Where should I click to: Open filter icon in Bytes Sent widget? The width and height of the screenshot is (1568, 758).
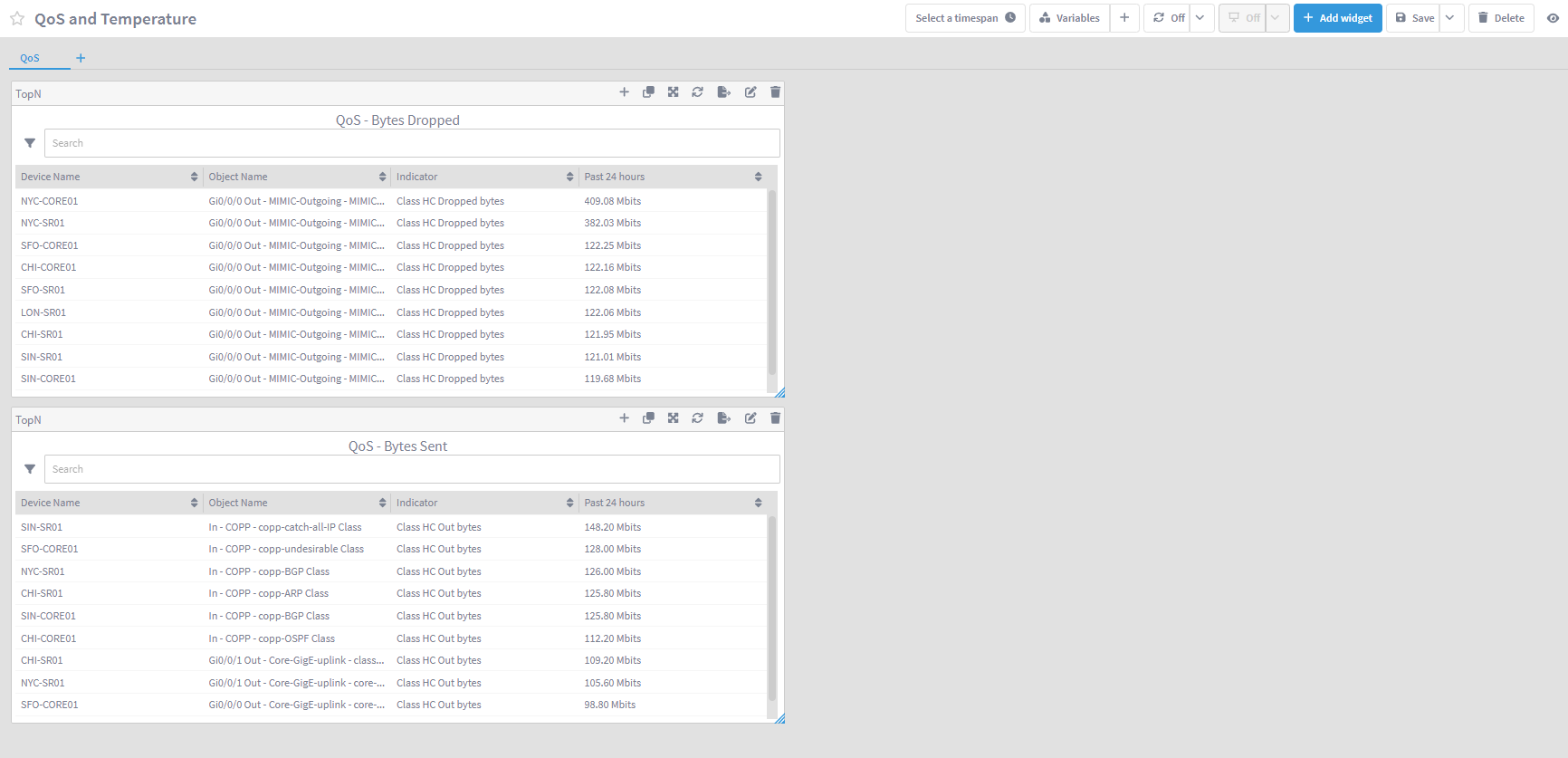[x=30, y=469]
